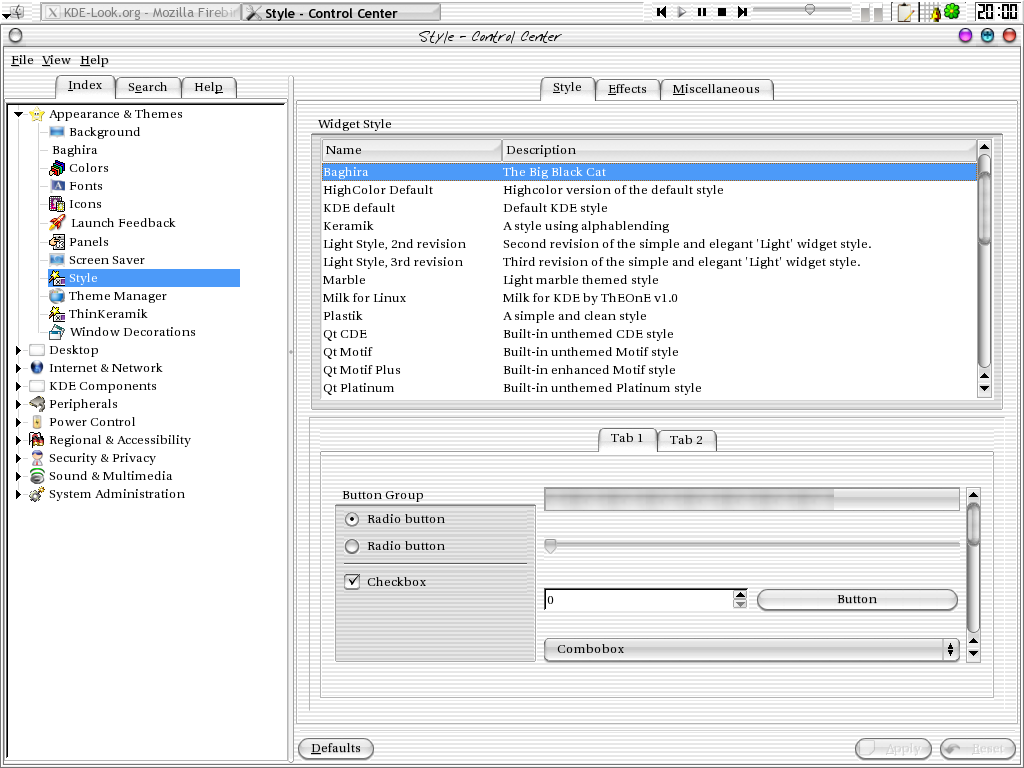Click the Appearance & Themes star icon

[37, 114]
